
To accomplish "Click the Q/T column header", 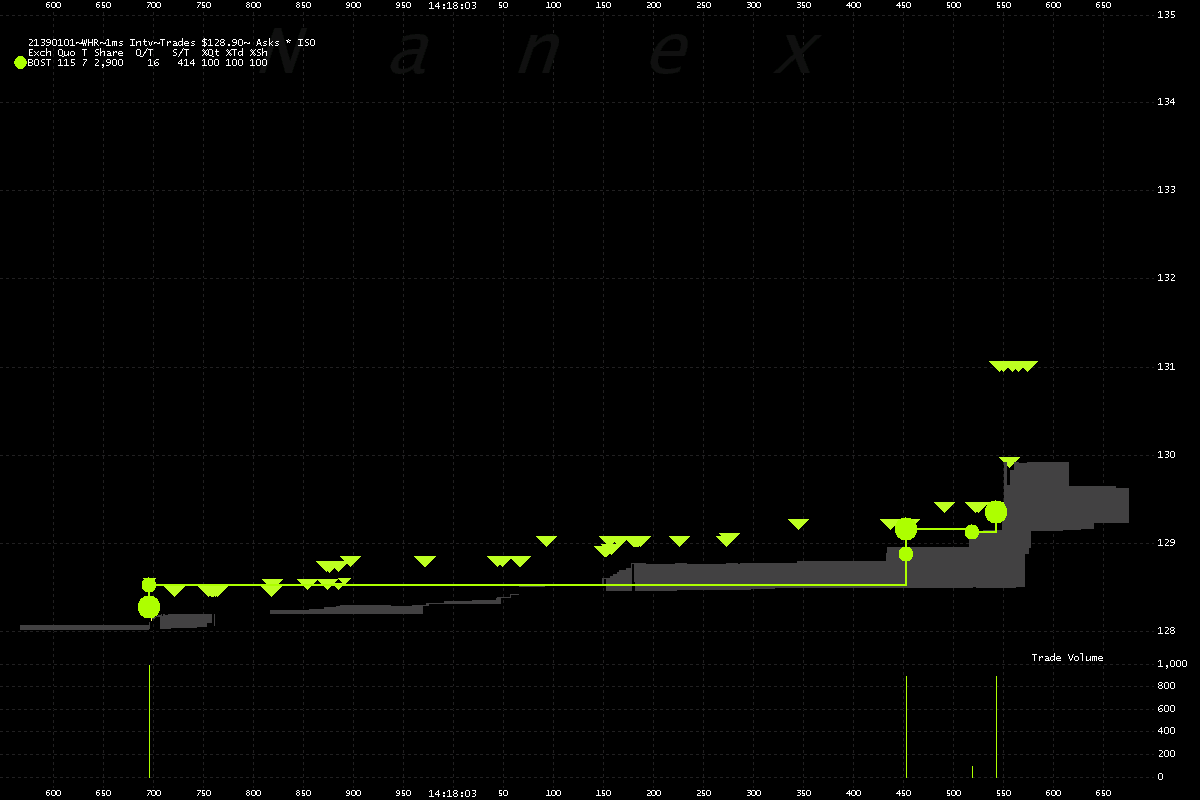I will coord(145,52).
